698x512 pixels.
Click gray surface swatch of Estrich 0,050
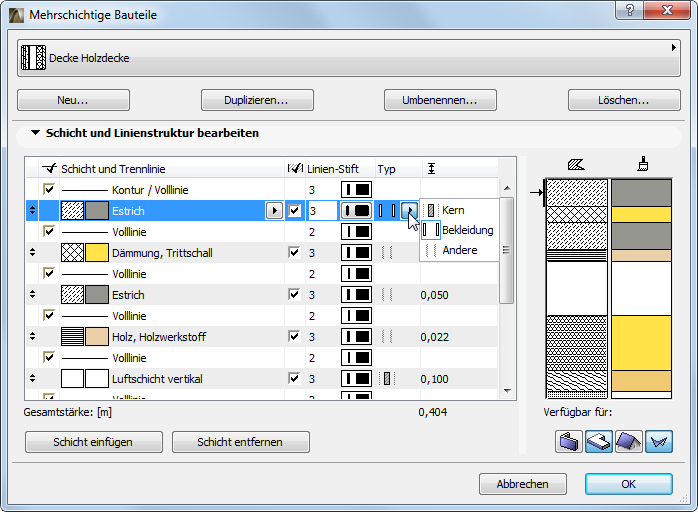tap(97, 295)
